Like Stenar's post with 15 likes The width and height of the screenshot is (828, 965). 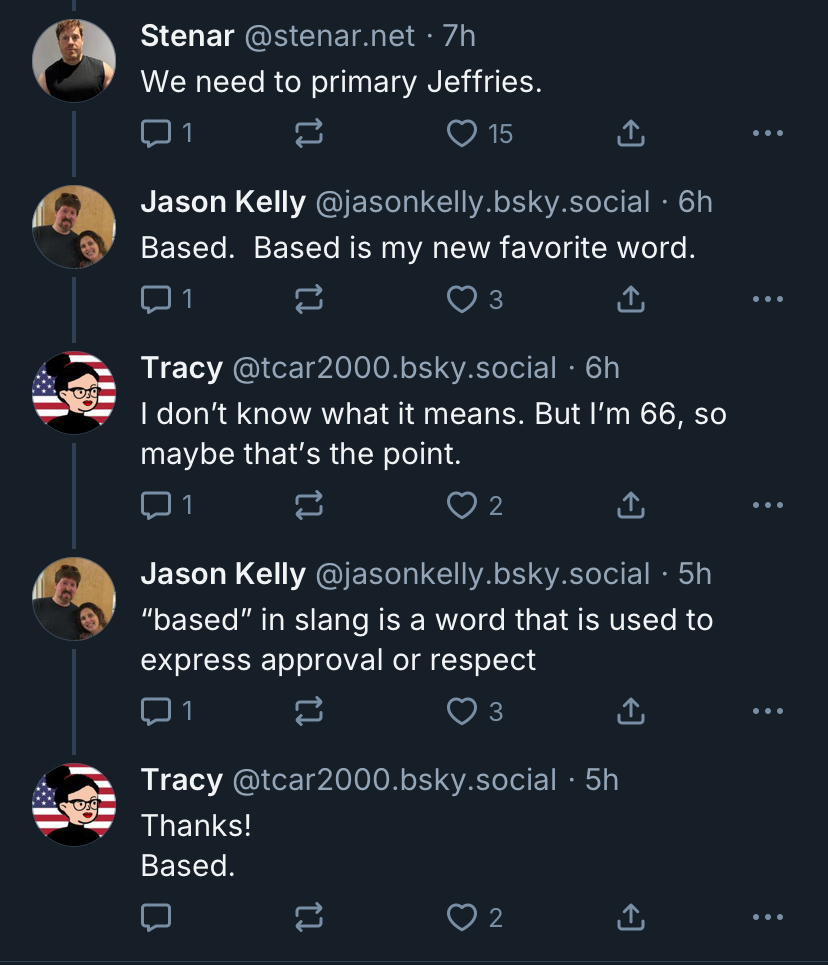point(462,133)
